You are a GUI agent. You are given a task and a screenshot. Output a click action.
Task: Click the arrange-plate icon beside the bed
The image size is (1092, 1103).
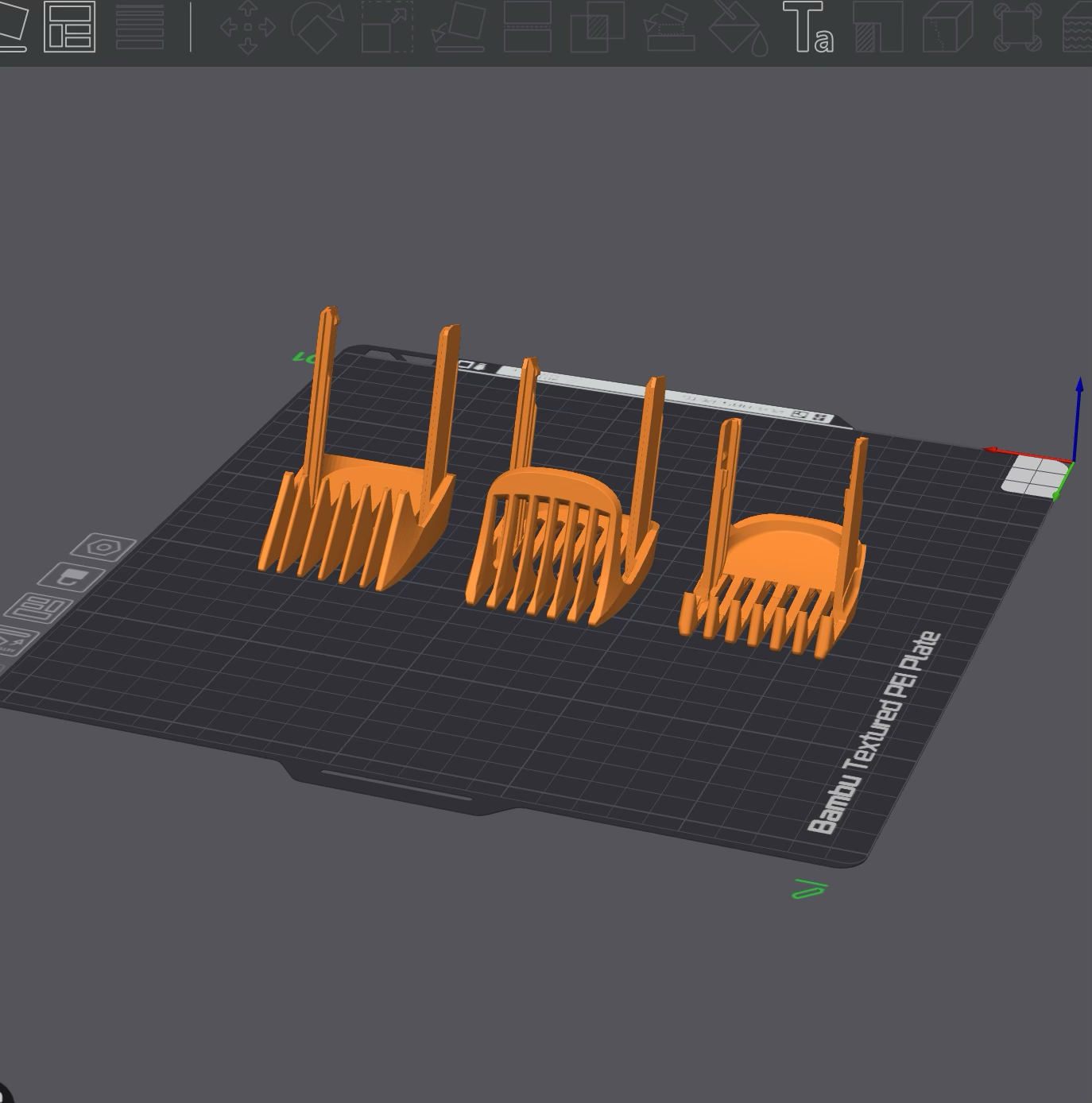[39, 609]
